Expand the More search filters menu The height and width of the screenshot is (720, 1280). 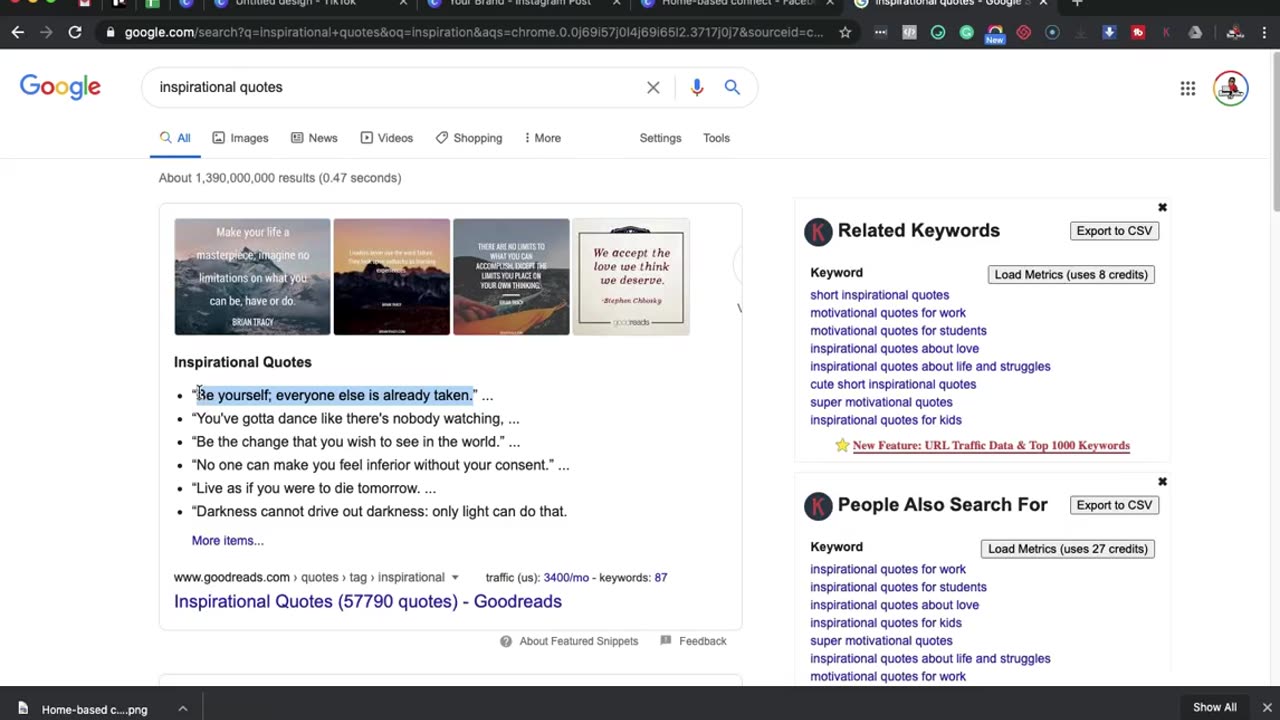(543, 138)
